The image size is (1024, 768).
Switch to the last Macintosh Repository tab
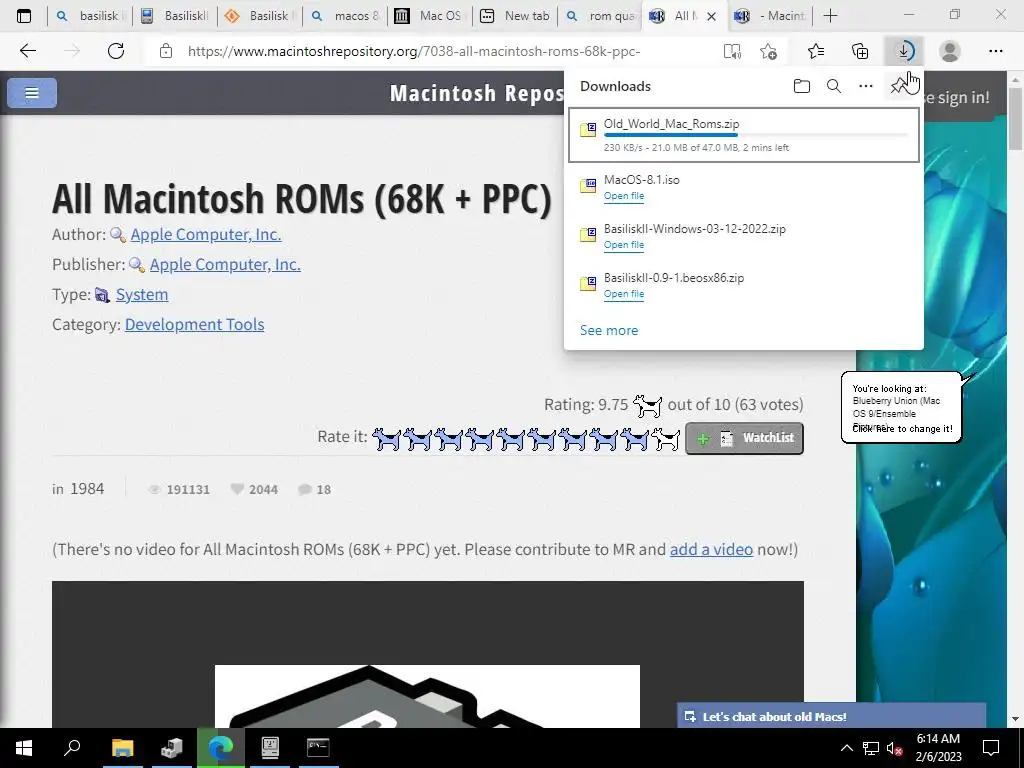[769, 16]
